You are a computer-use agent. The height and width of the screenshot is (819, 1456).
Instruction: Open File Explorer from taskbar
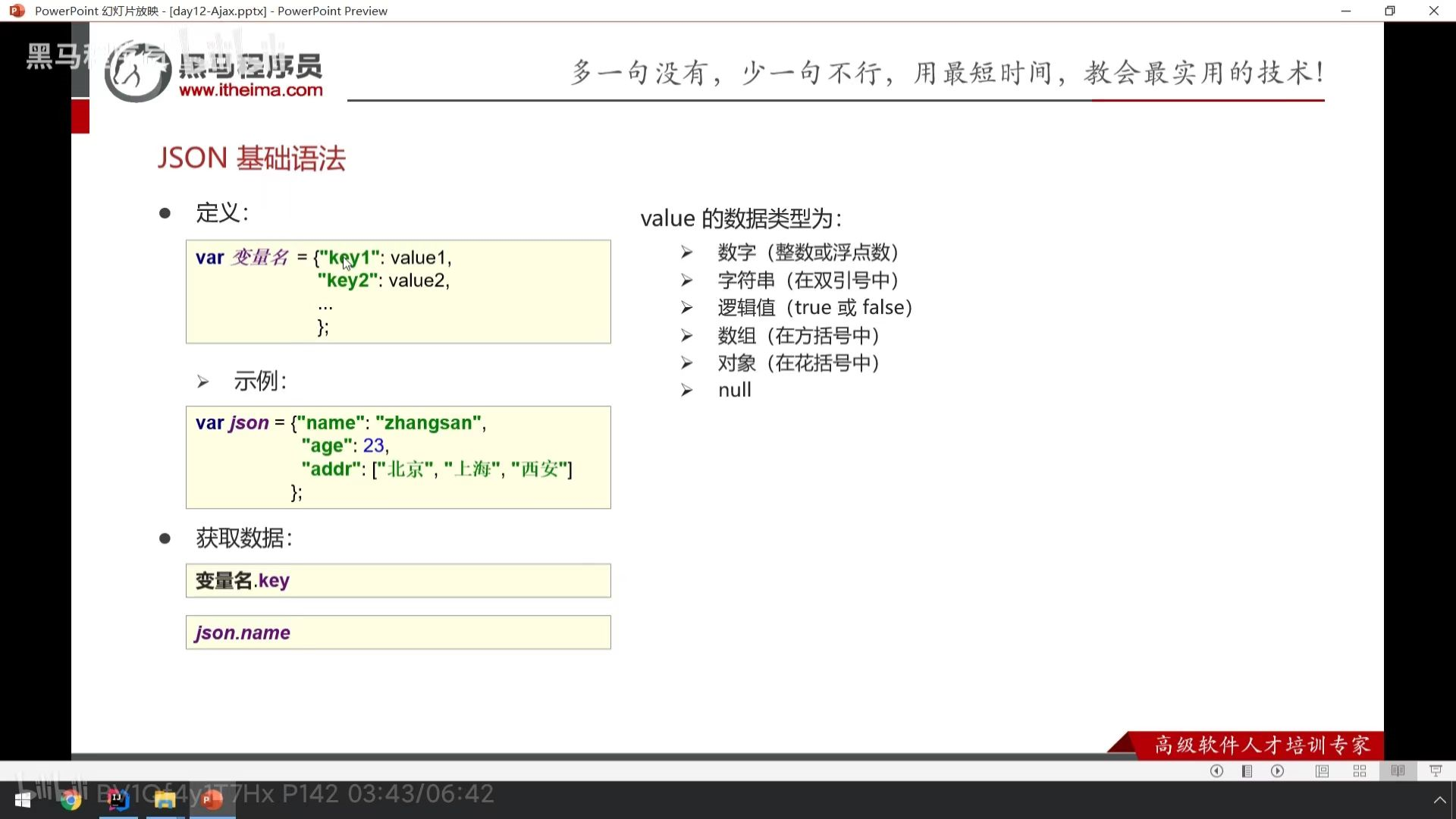(165, 800)
